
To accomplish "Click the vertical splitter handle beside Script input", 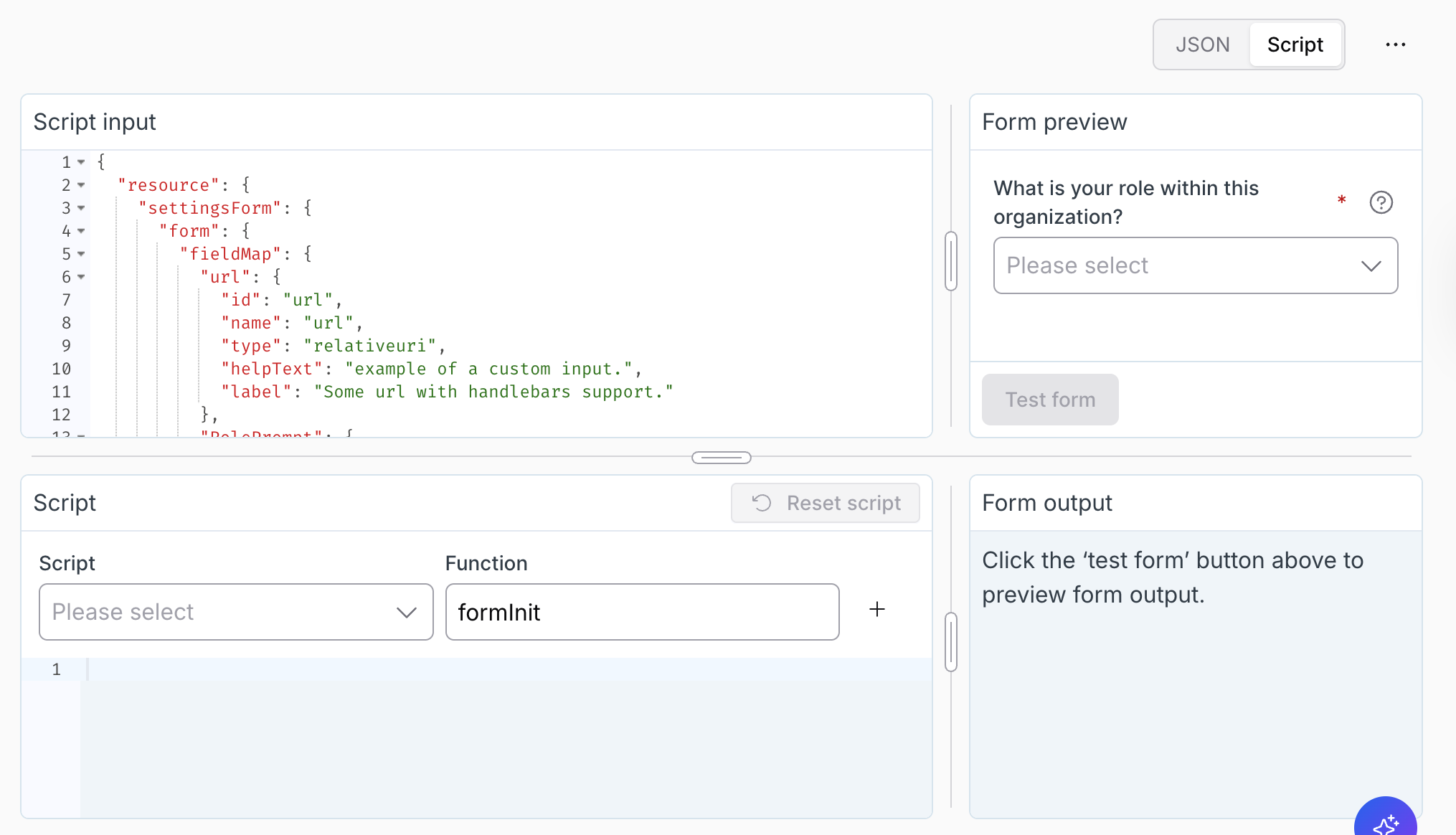I will click(x=951, y=261).
